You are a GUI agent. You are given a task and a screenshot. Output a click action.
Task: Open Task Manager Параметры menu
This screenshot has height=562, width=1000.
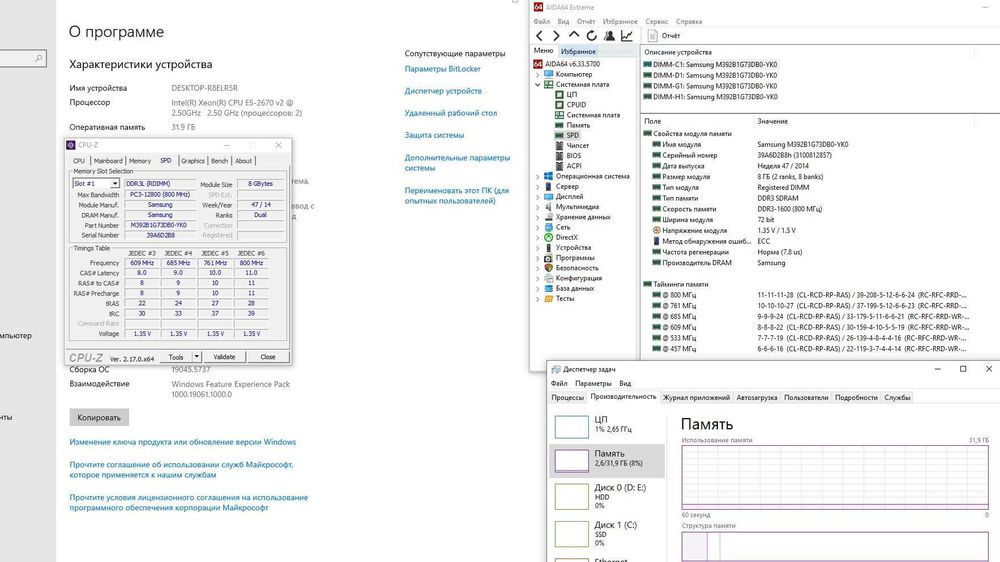click(x=593, y=383)
